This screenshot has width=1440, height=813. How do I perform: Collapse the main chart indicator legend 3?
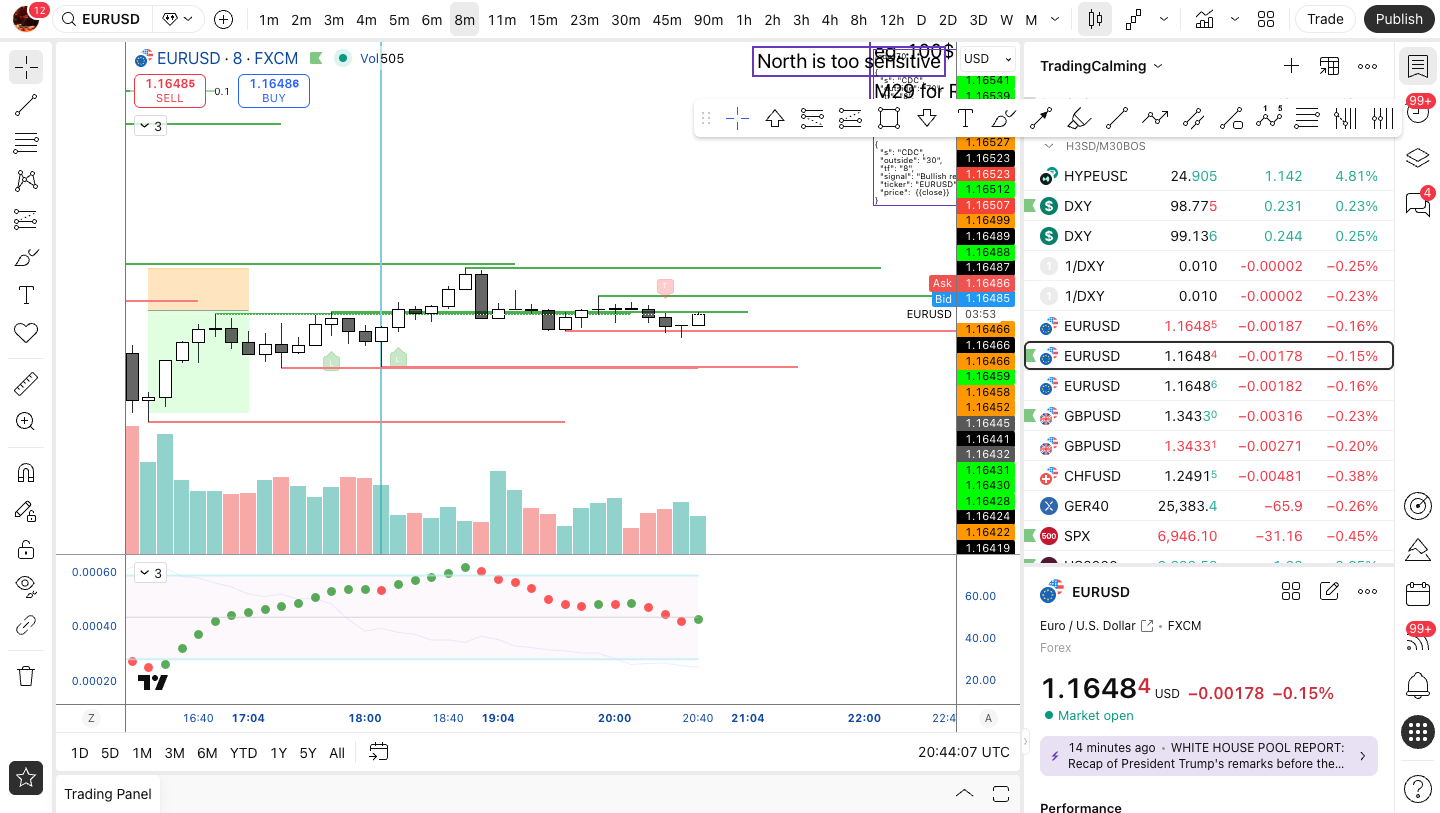[150, 126]
